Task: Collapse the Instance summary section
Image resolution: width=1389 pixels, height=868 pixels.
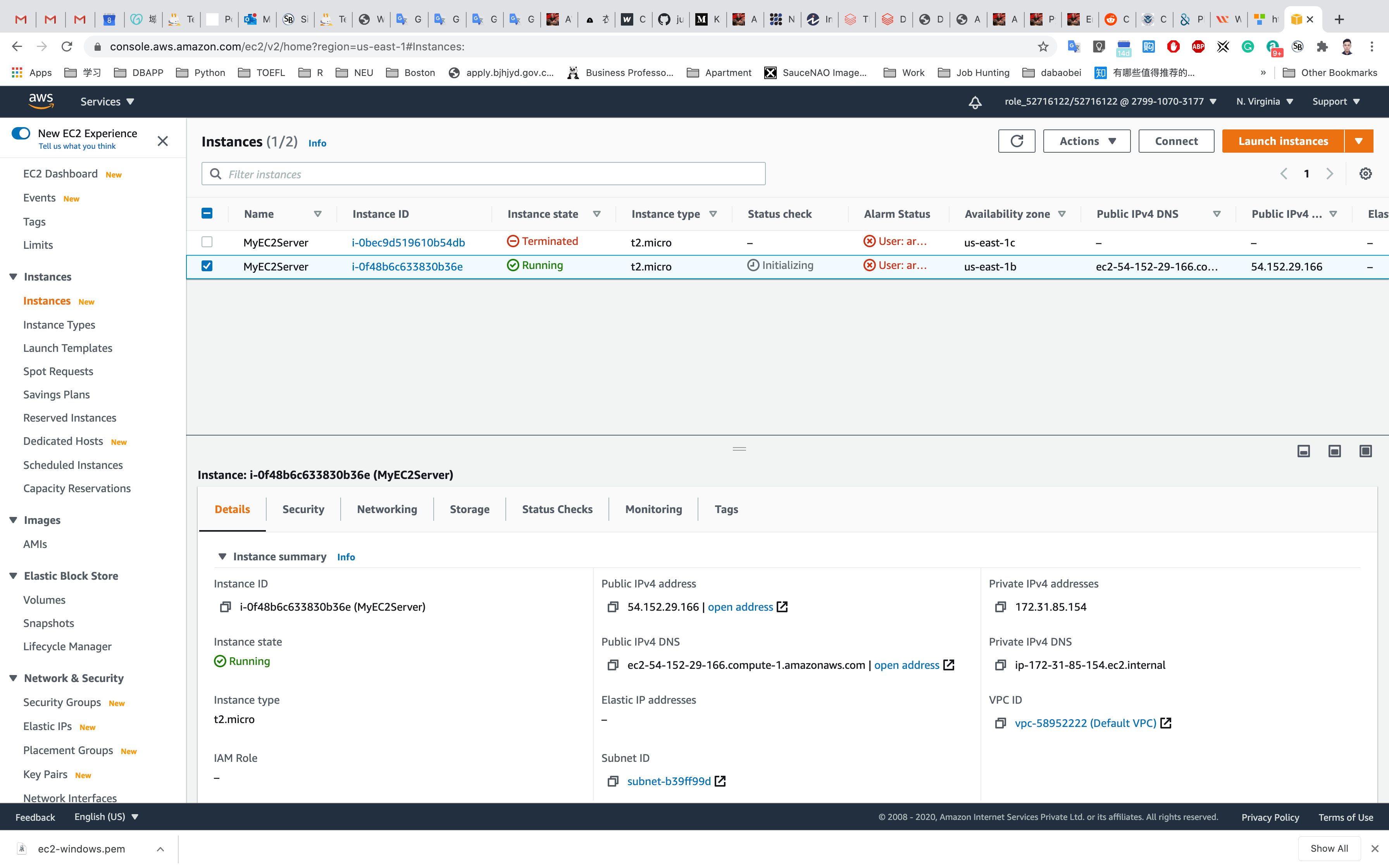Action: (222, 556)
